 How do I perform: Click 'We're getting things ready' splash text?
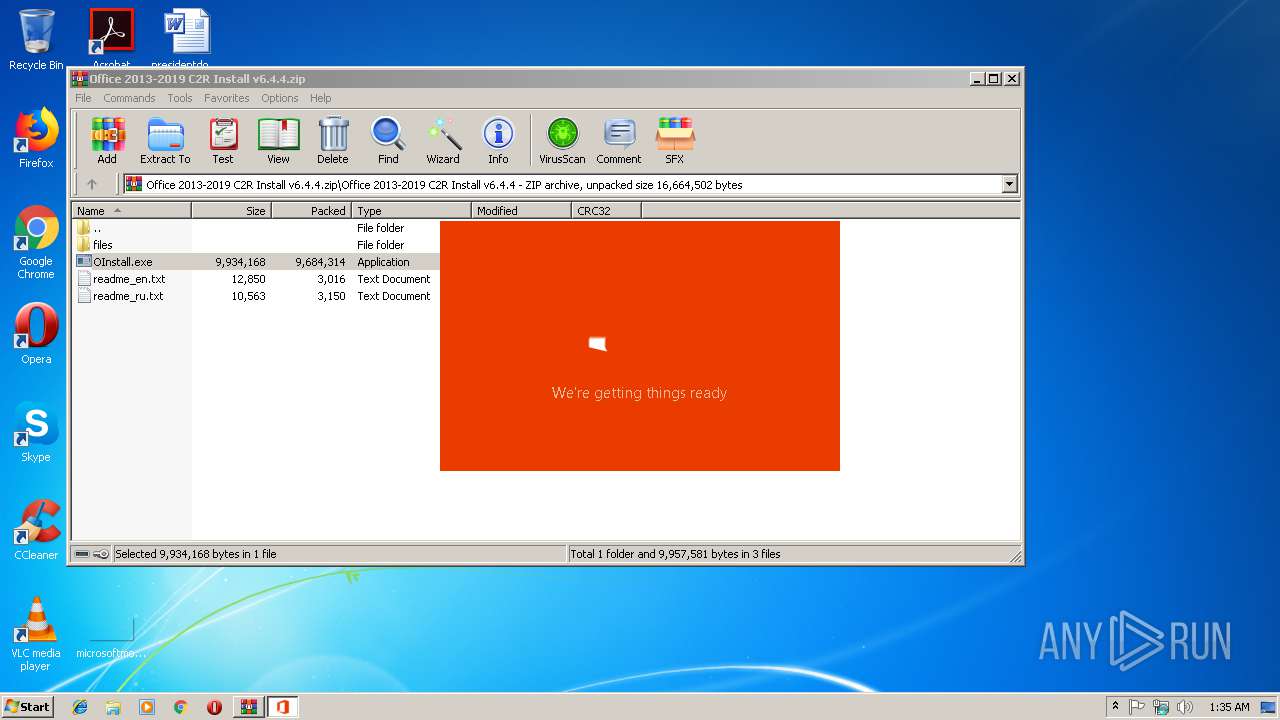tap(639, 393)
